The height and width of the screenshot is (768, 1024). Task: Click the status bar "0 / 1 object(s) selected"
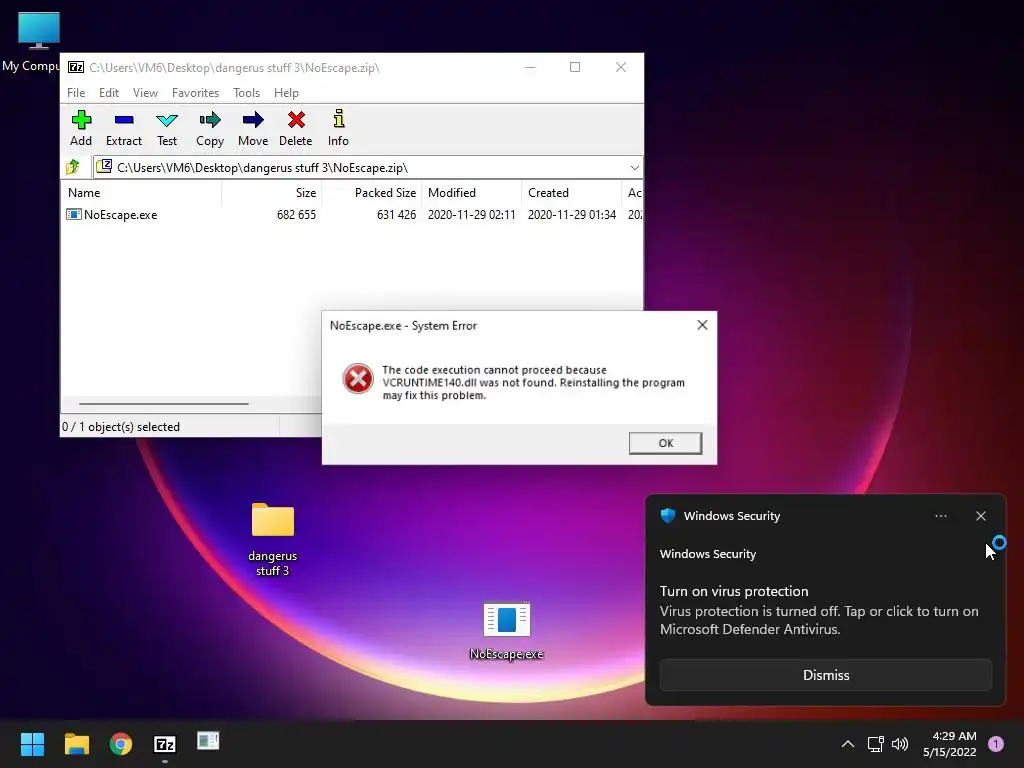[x=121, y=426]
